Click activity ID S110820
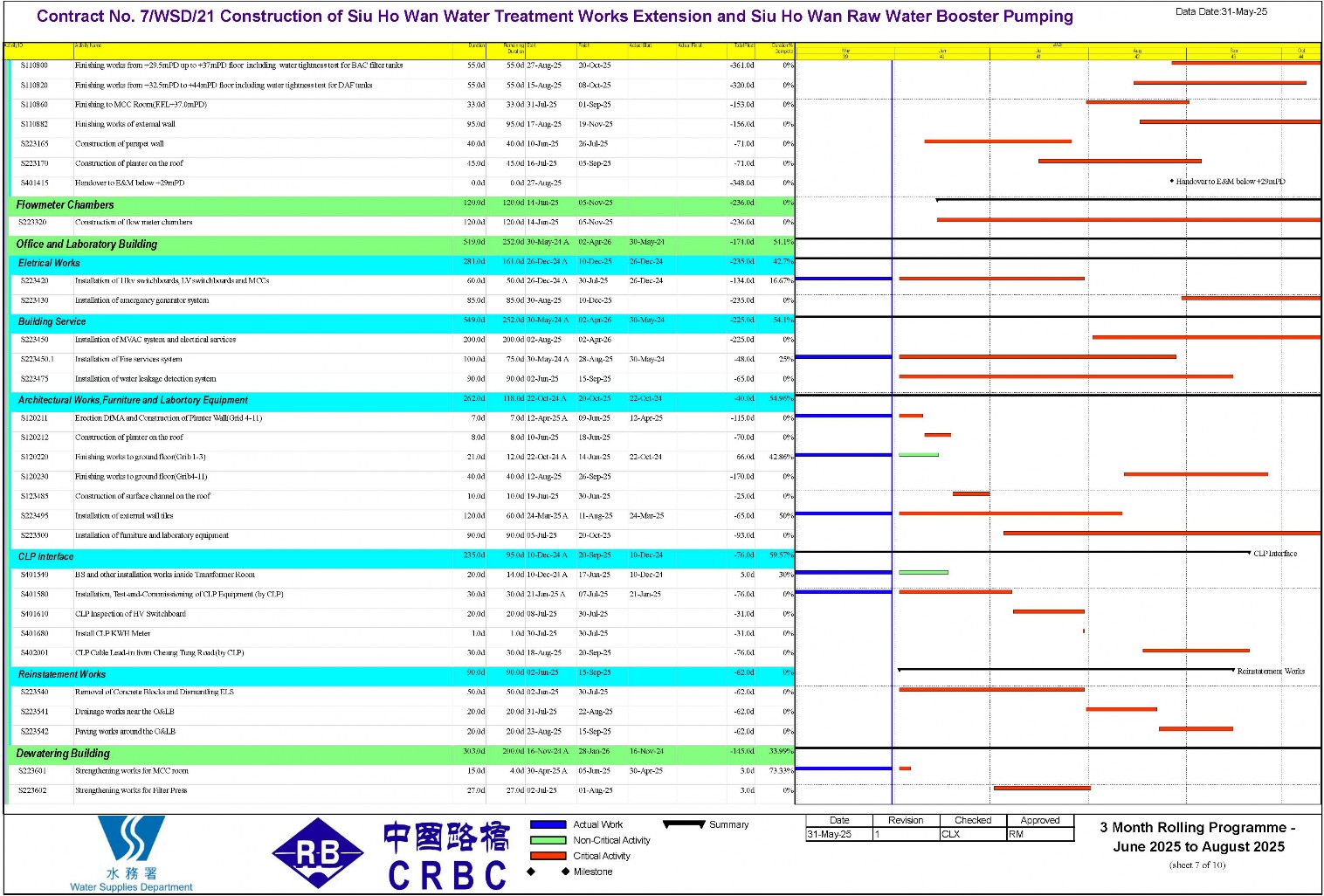The height and width of the screenshot is (896, 1324). coord(34,86)
